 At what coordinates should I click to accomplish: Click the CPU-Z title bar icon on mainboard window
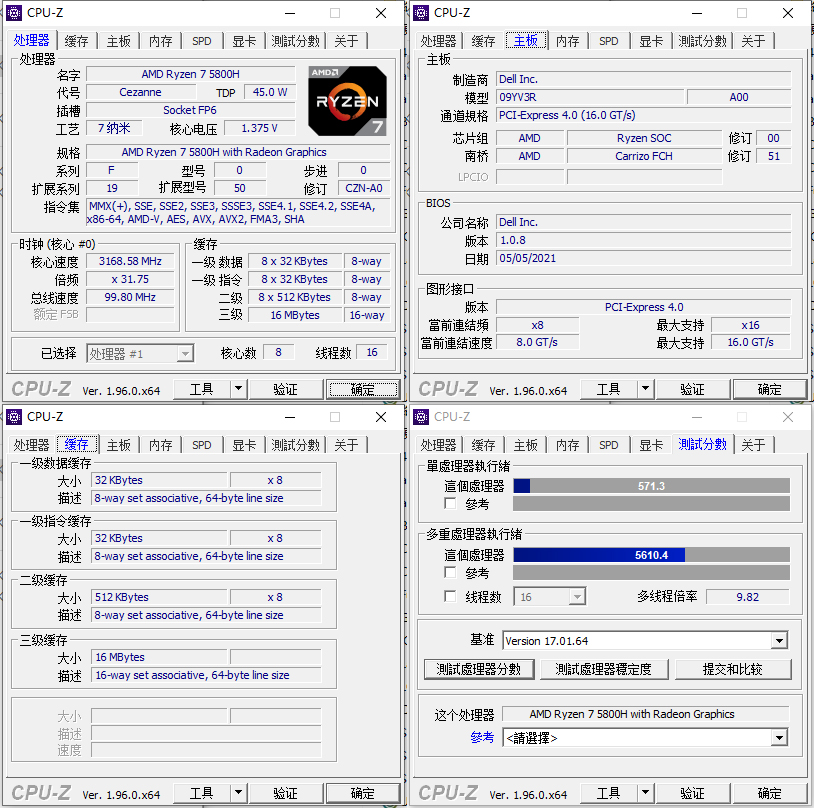tap(421, 12)
